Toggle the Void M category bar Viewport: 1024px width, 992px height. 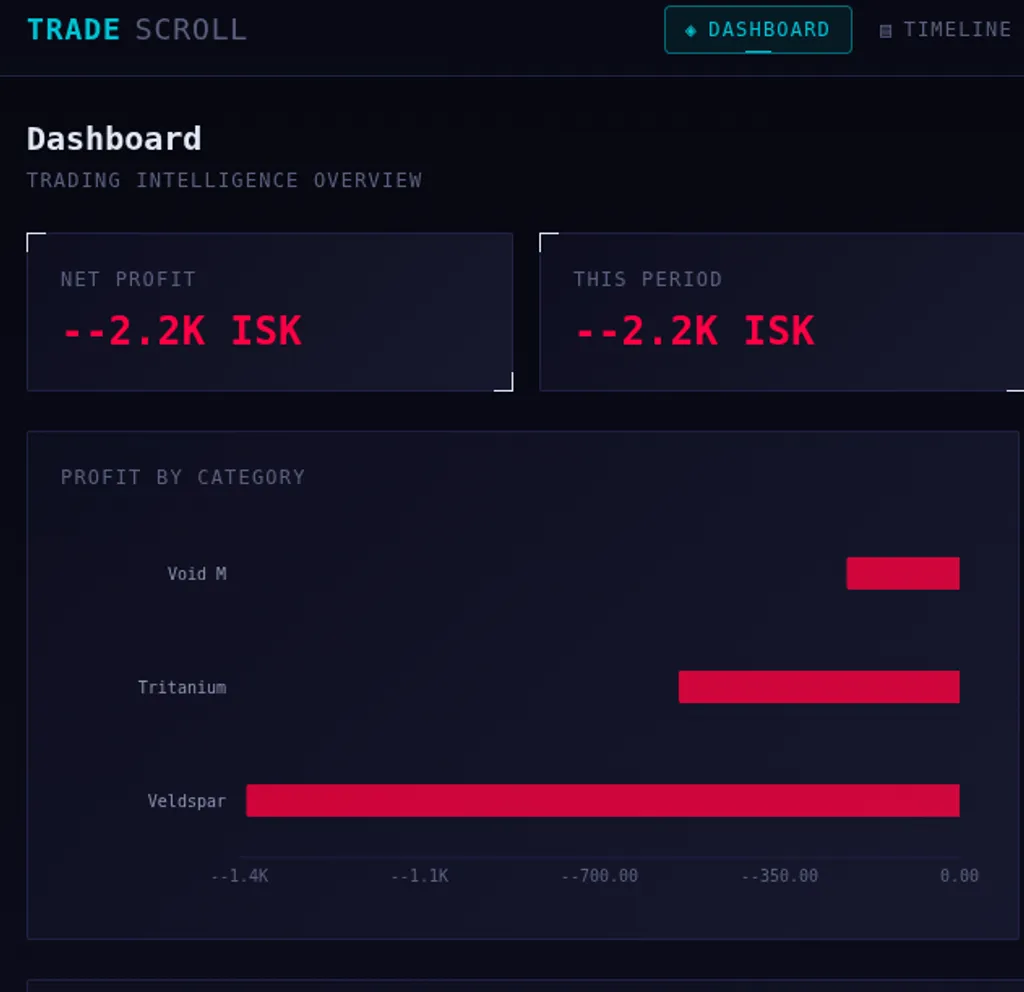pyautogui.click(x=903, y=573)
